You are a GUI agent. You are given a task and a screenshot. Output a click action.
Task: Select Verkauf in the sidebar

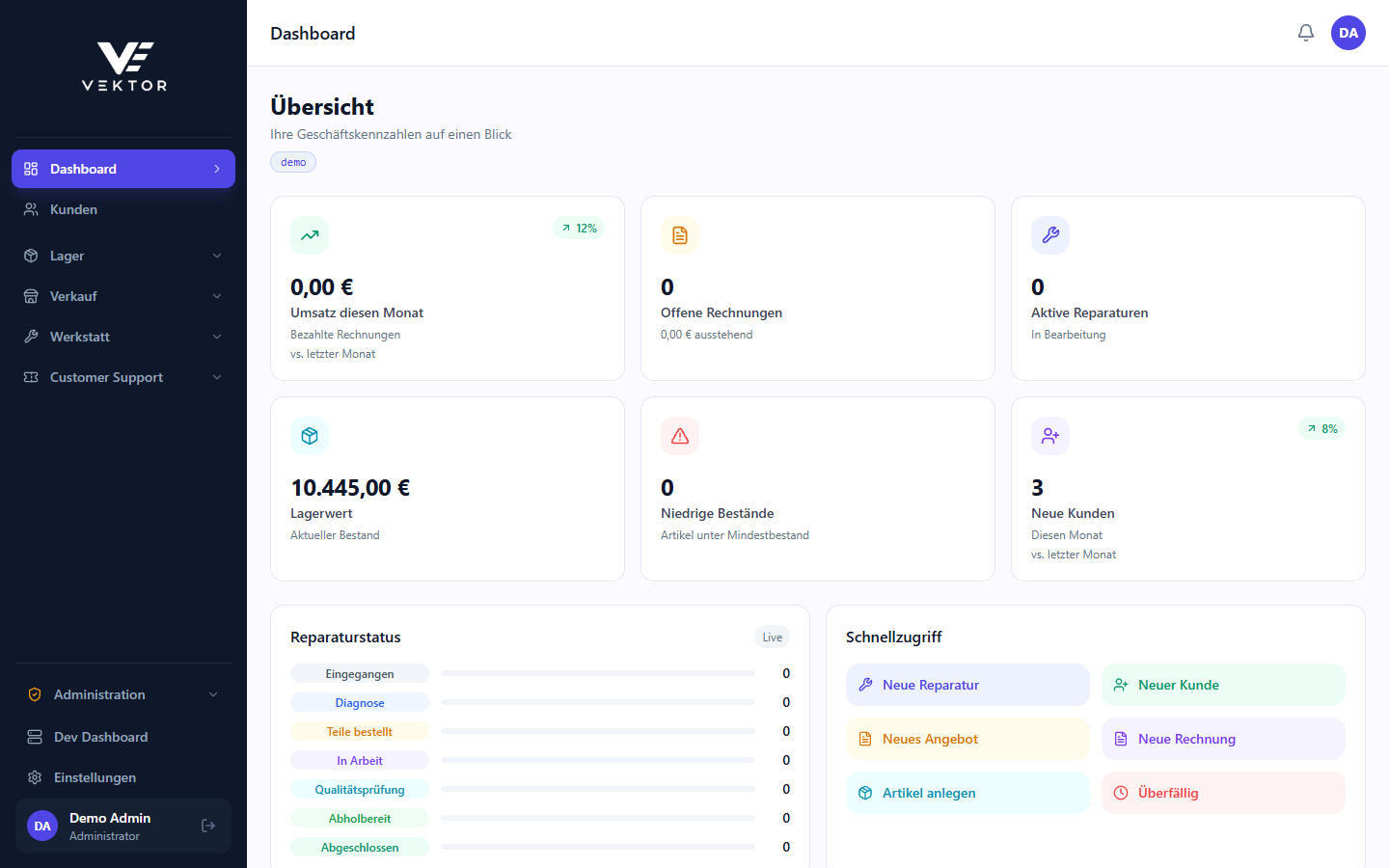[x=123, y=296]
